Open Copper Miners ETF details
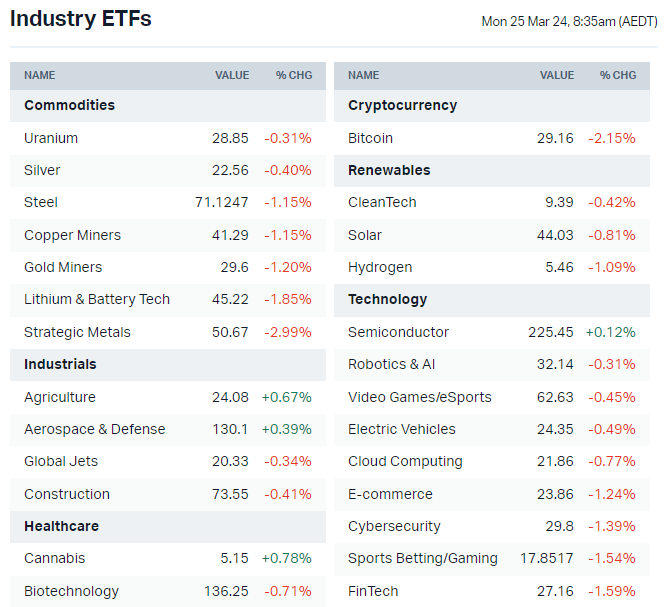Viewport: 664px width, 607px height. point(72,235)
